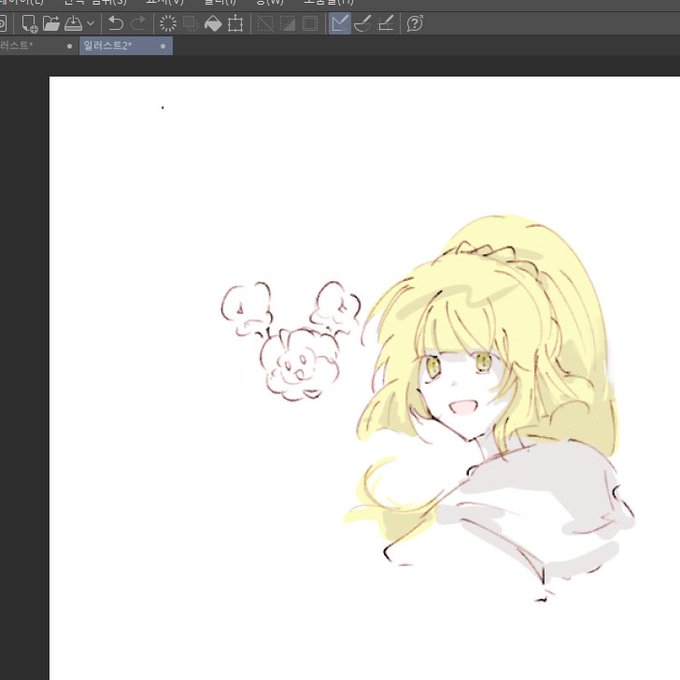Open Clip Studio Support help icon
Viewport: 680px width, 680px height.
pyautogui.click(x=415, y=24)
